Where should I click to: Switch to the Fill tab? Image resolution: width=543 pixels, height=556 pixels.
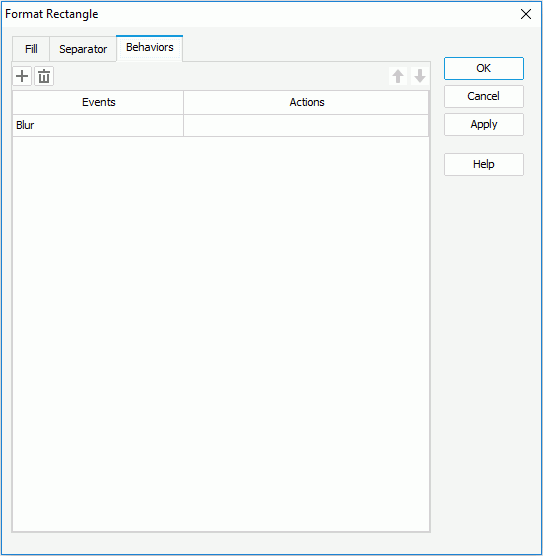[31, 49]
